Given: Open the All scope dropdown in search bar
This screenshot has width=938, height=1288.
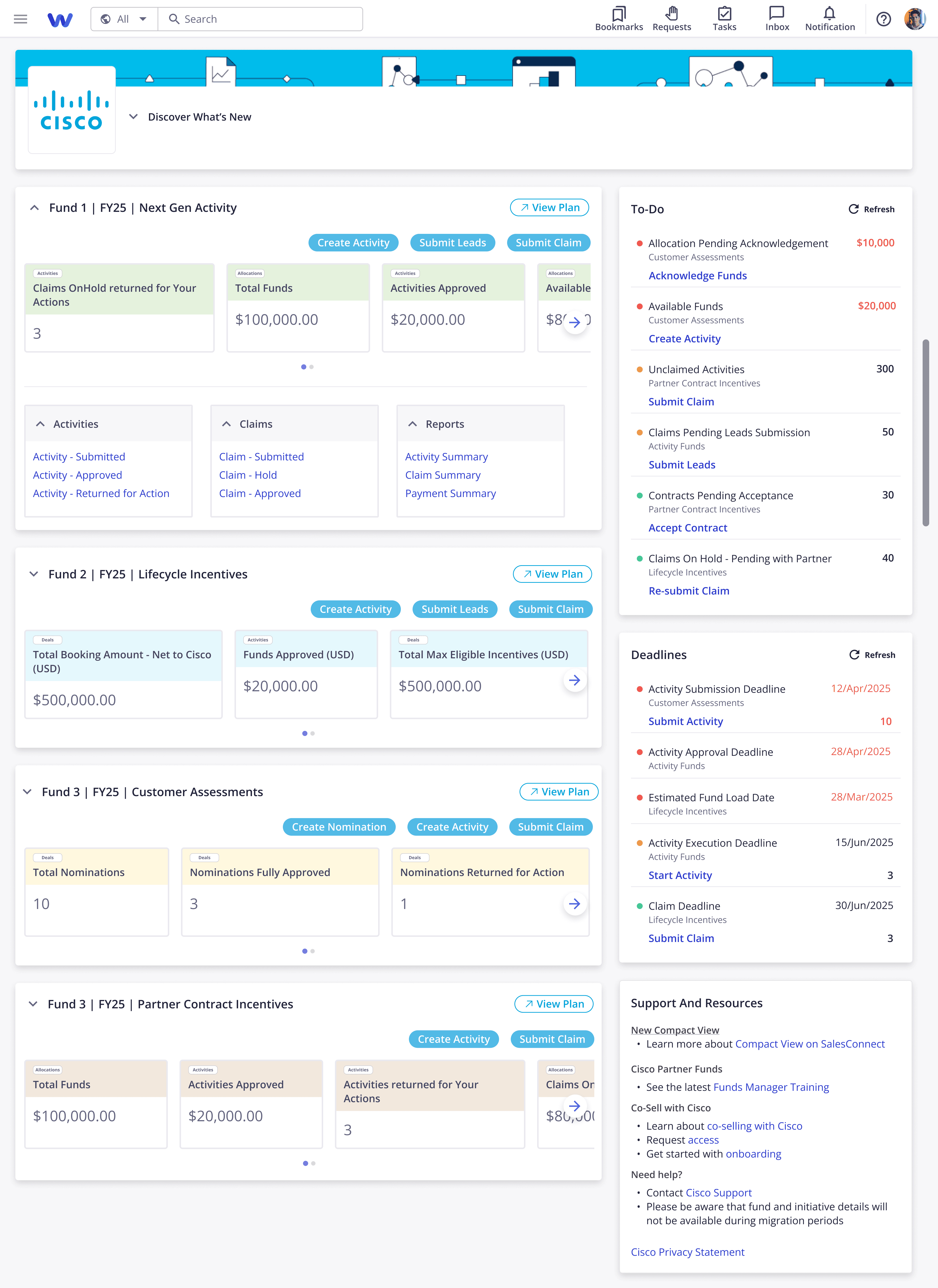Looking at the screenshot, I should point(124,19).
